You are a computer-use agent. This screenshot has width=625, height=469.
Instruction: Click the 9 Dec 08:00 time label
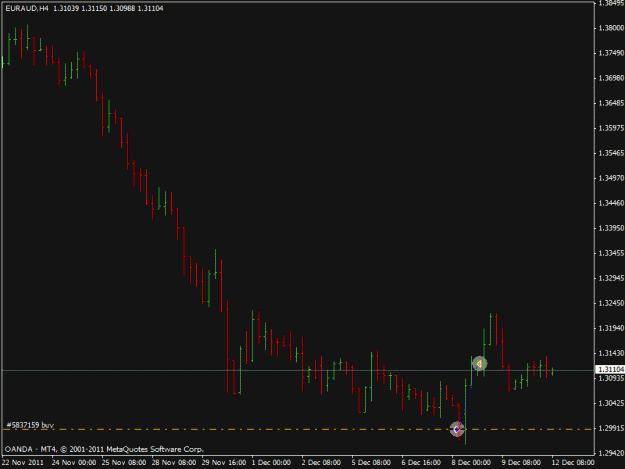pos(521,463)
